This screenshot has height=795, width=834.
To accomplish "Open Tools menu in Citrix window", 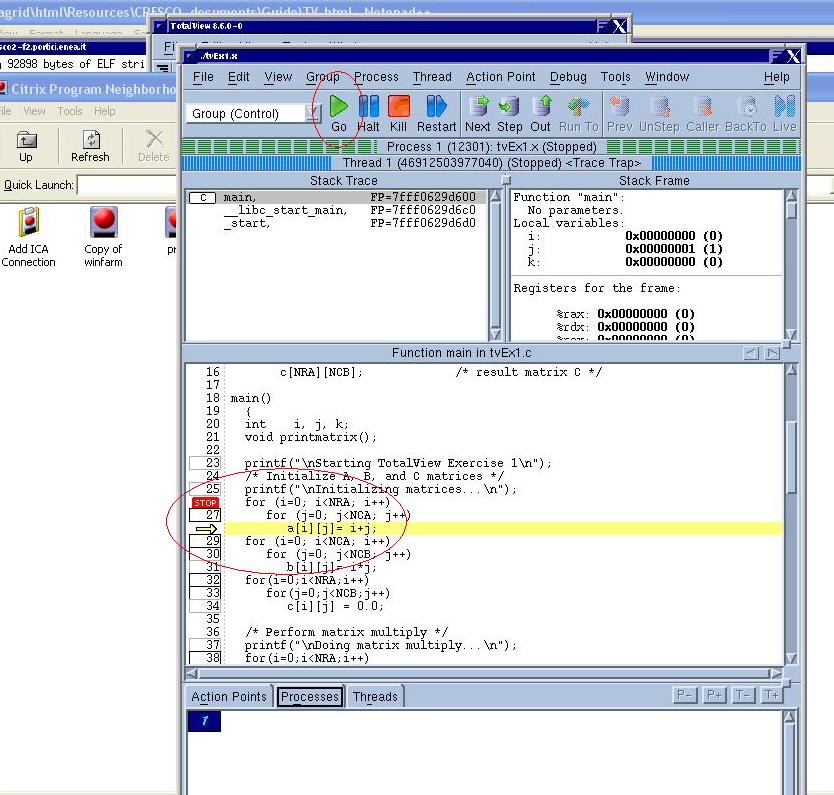I will (70, 111).
